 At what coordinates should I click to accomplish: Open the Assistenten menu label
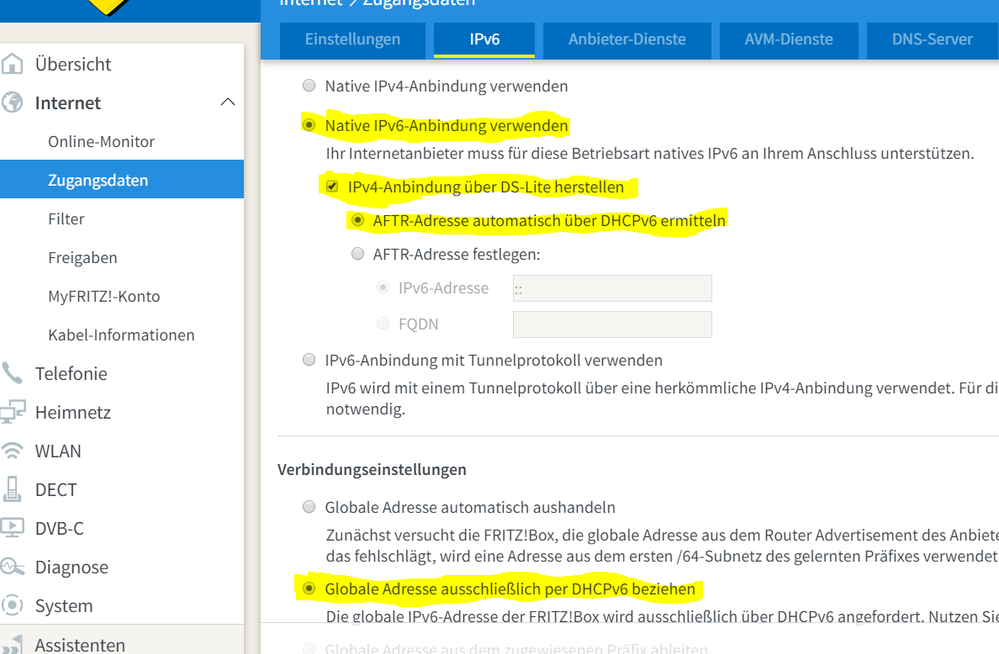80,644
